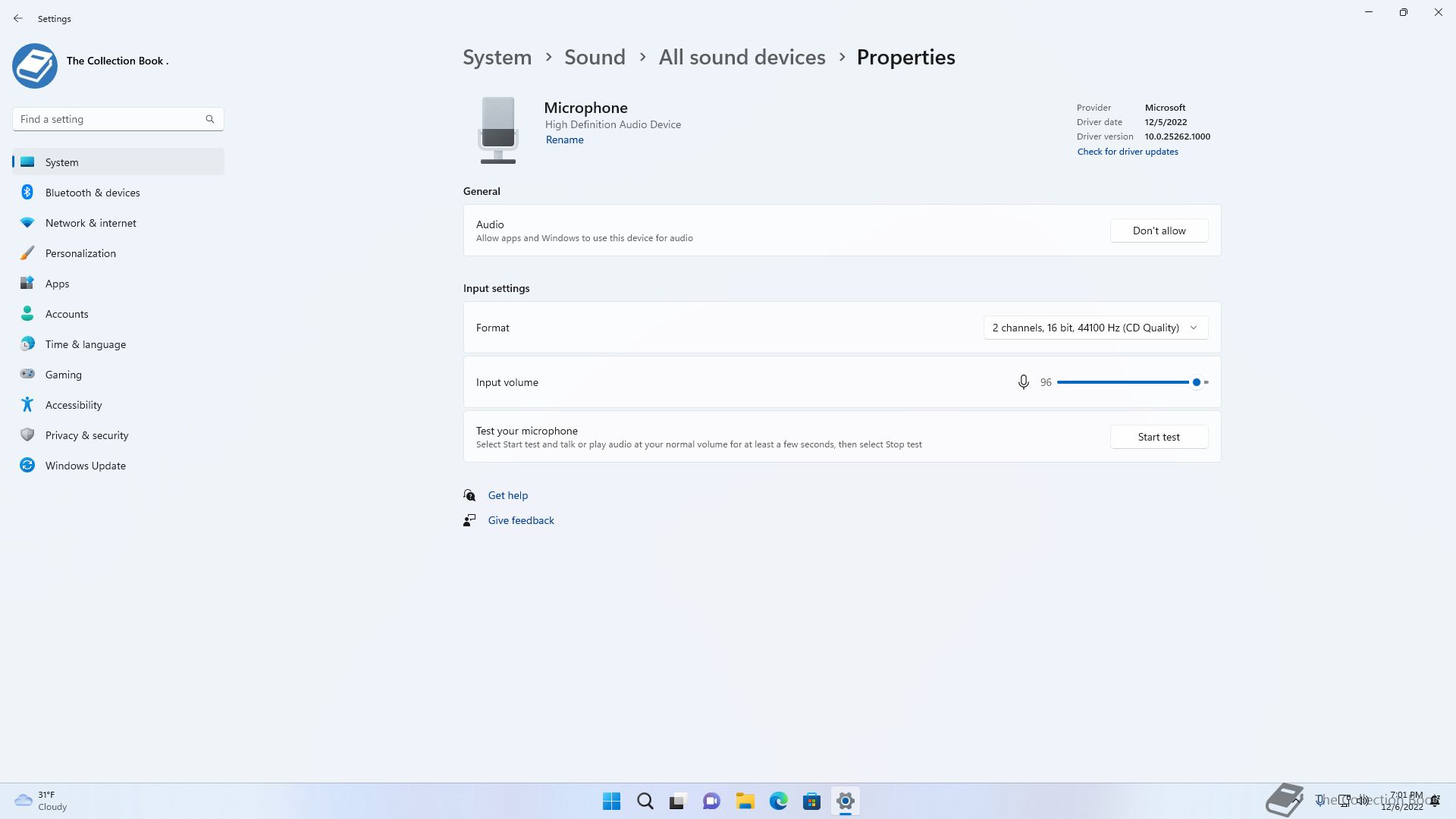Open Bluetooth & devices settings
This screenshot has width=1456, height=819.
click(93, 193)
